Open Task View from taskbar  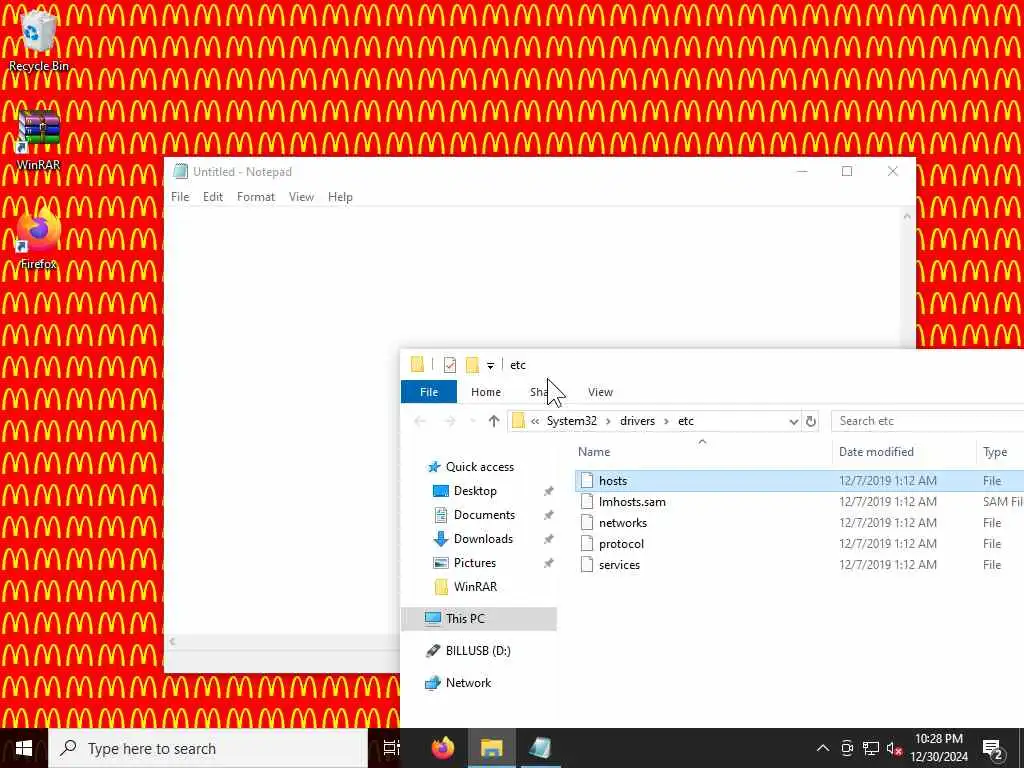click(x=391, y=748)
